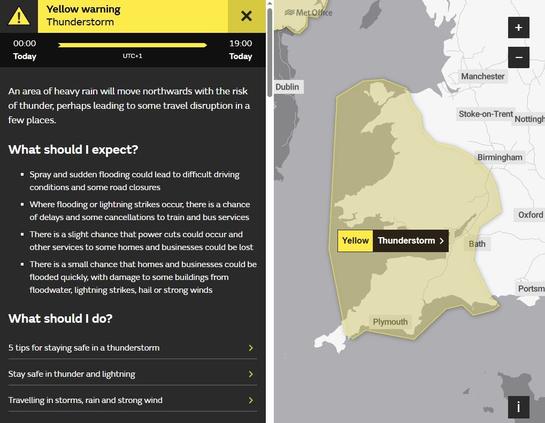Click the warning triangle icon
The width and height of the screenshot is (545, 423).
[x=19, y=16]
